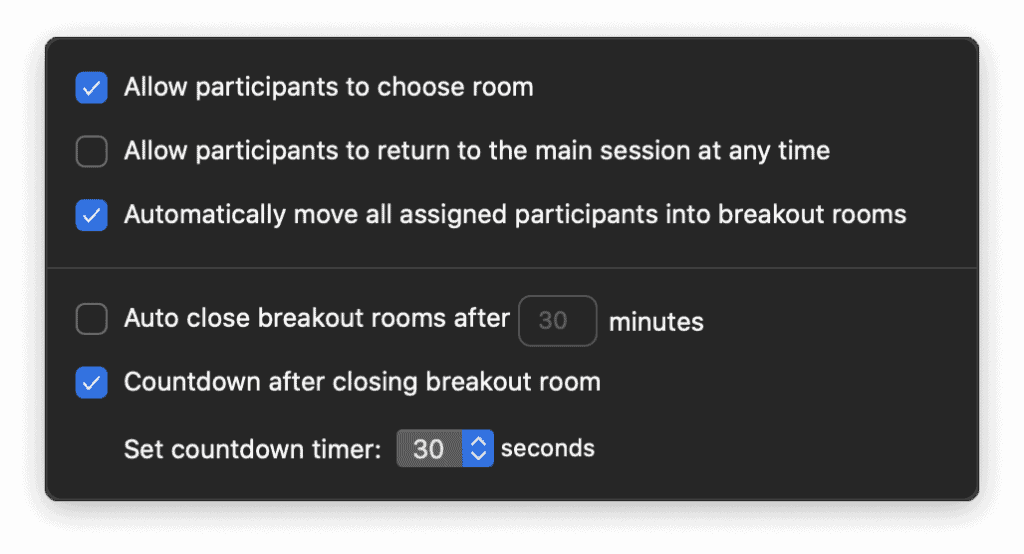
Task: Open the countdown timer seconds dropdown
Action: coord(430,449)
